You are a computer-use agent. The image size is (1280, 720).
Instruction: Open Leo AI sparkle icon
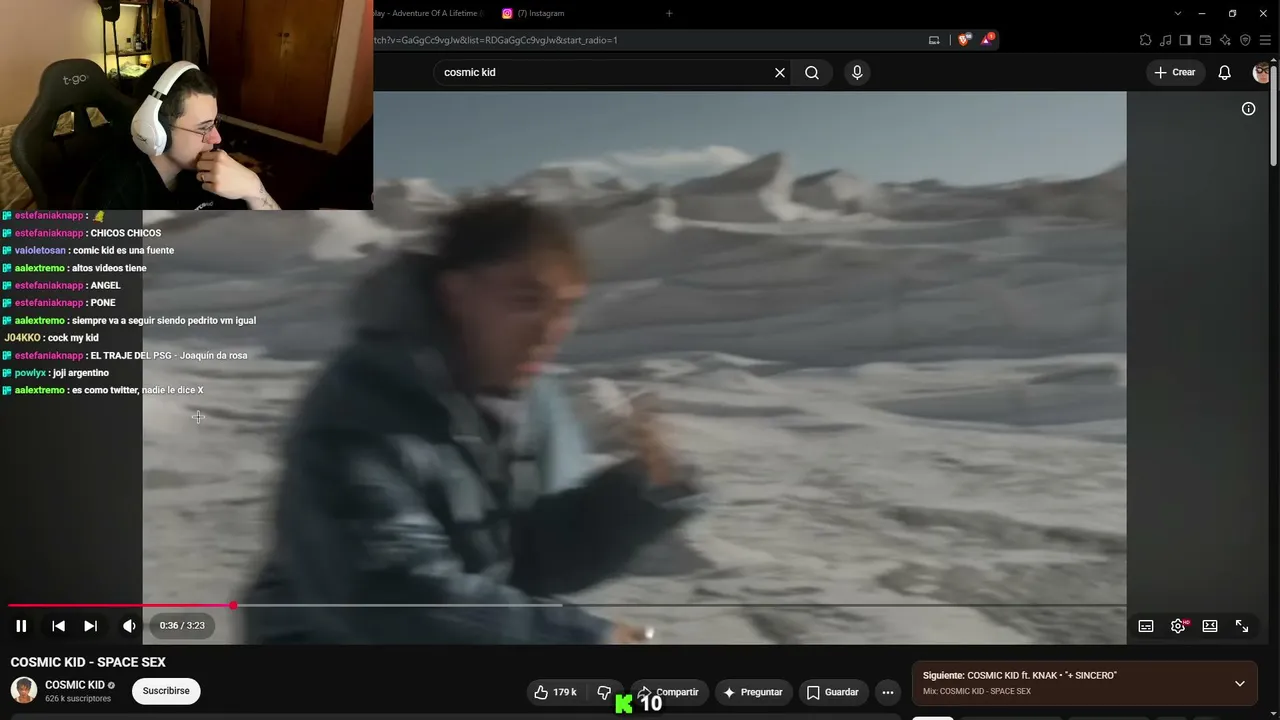click(1225, 40)
